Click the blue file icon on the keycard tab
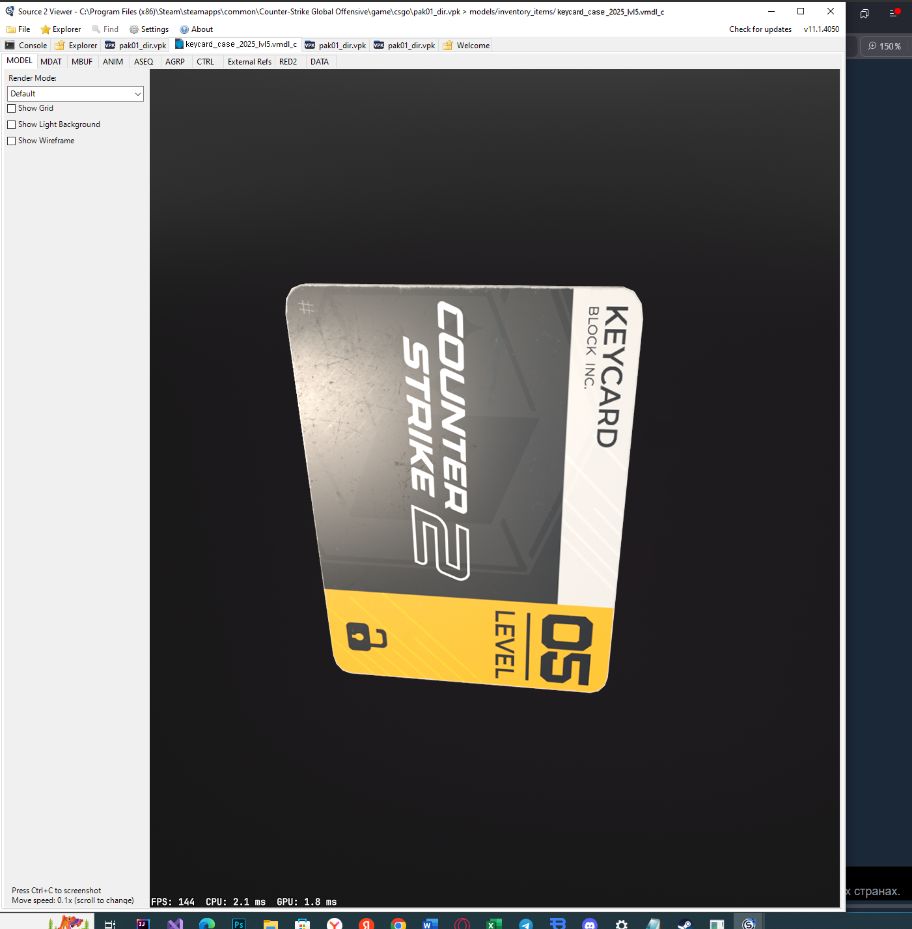912x929 pixels. pos(179,44)
